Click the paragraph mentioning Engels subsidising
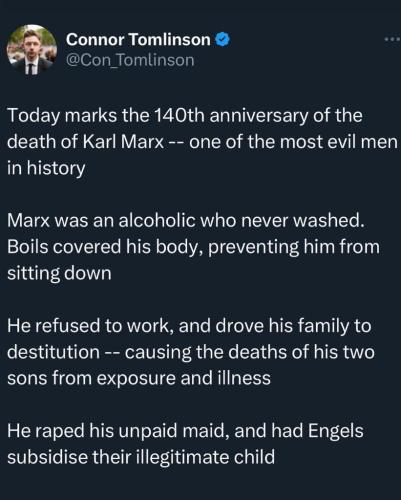This screenshot has height=500, width=401. click(x=185, y=444)
